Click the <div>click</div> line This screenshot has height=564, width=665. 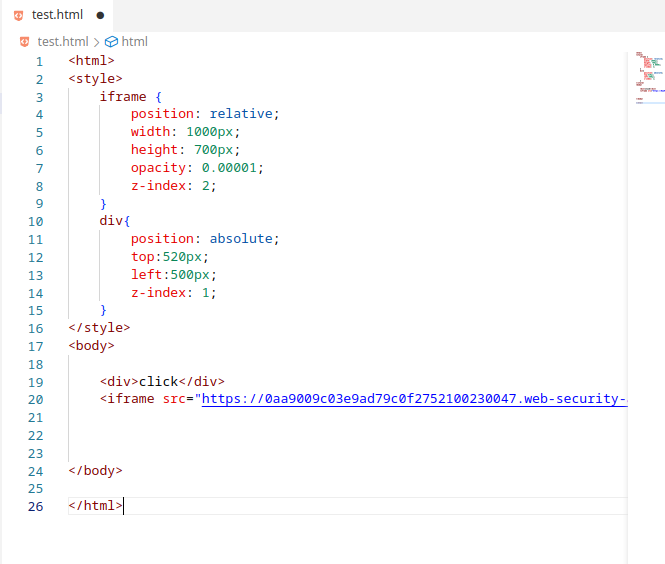(x=162, y=382)
